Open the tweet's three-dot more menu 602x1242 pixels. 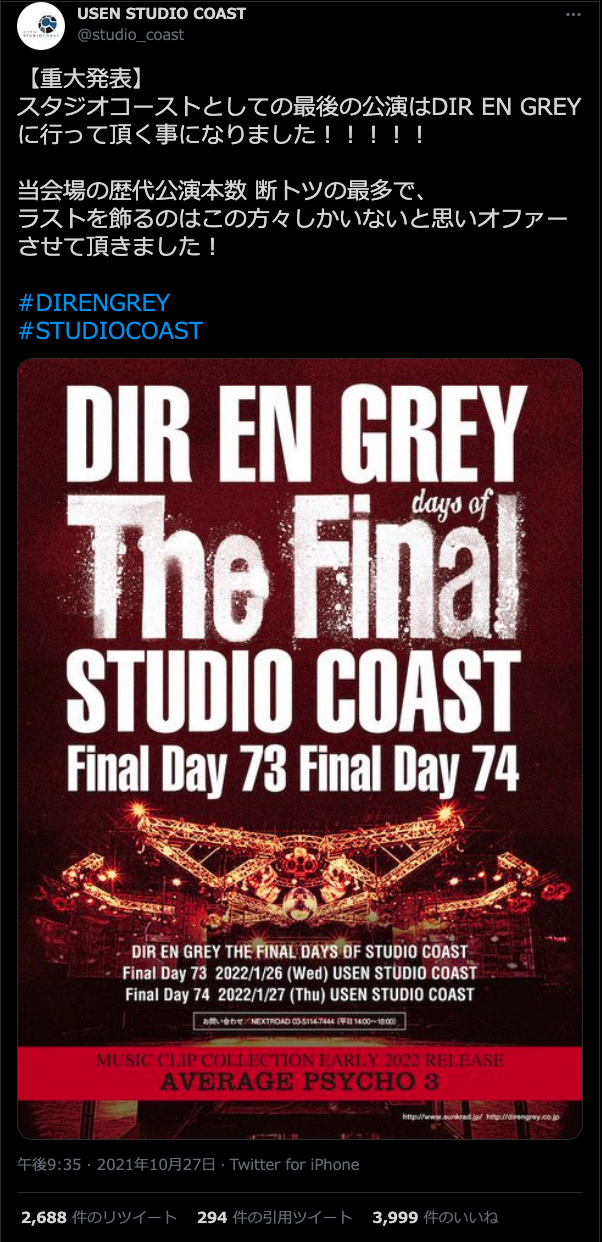click(x=572, y=15)
